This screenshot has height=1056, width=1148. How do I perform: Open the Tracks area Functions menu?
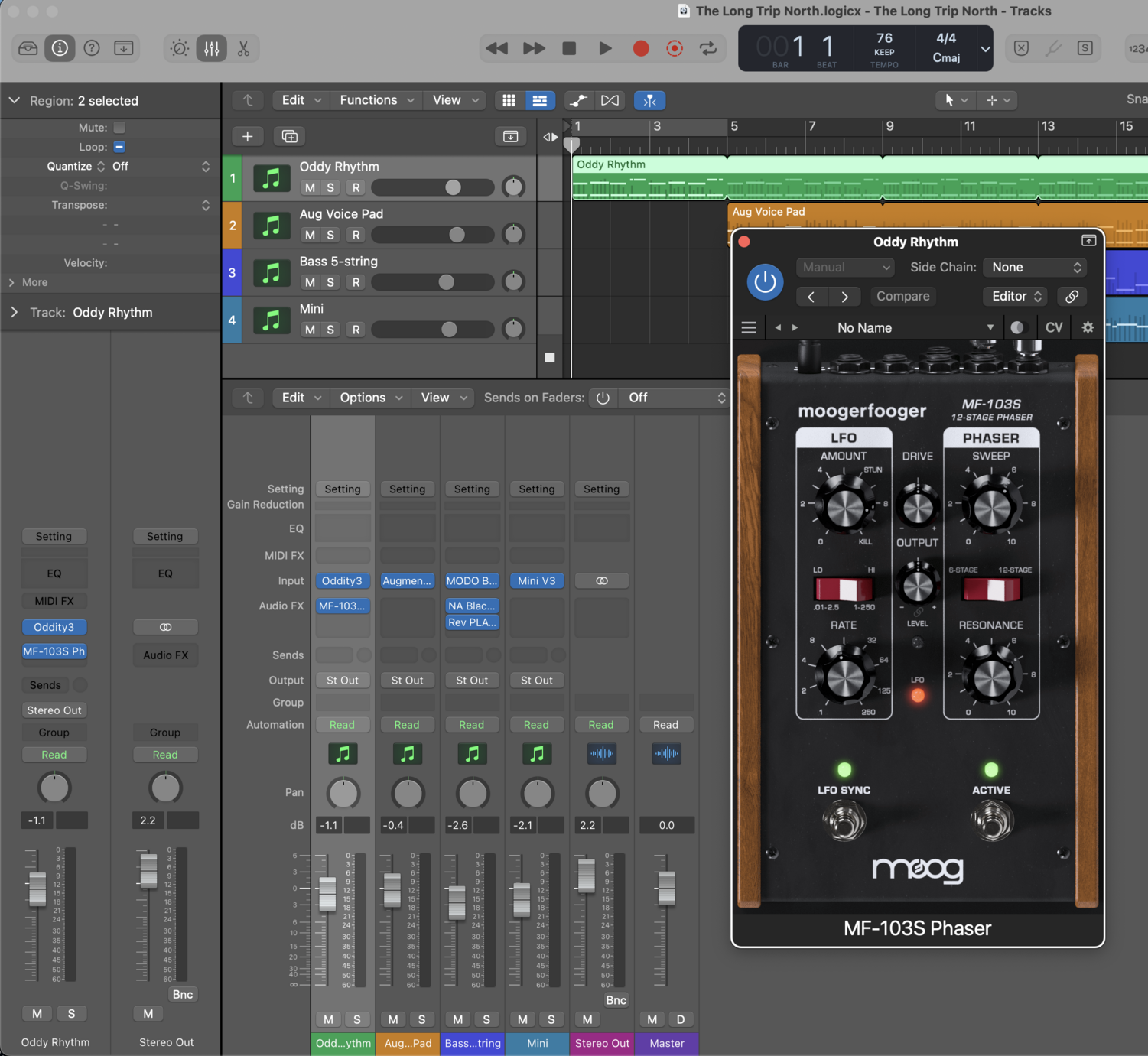[376, 100]
